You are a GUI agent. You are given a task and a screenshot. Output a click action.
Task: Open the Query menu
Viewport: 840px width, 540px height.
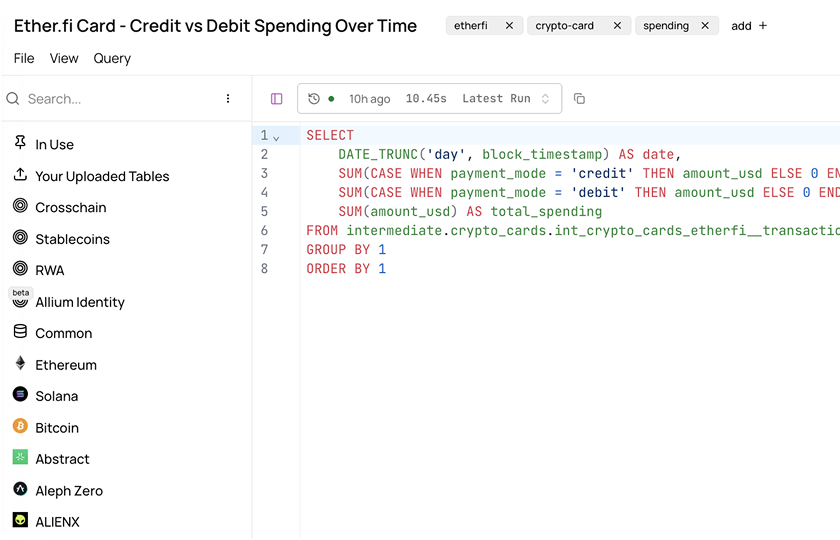(x=112, y=58)
